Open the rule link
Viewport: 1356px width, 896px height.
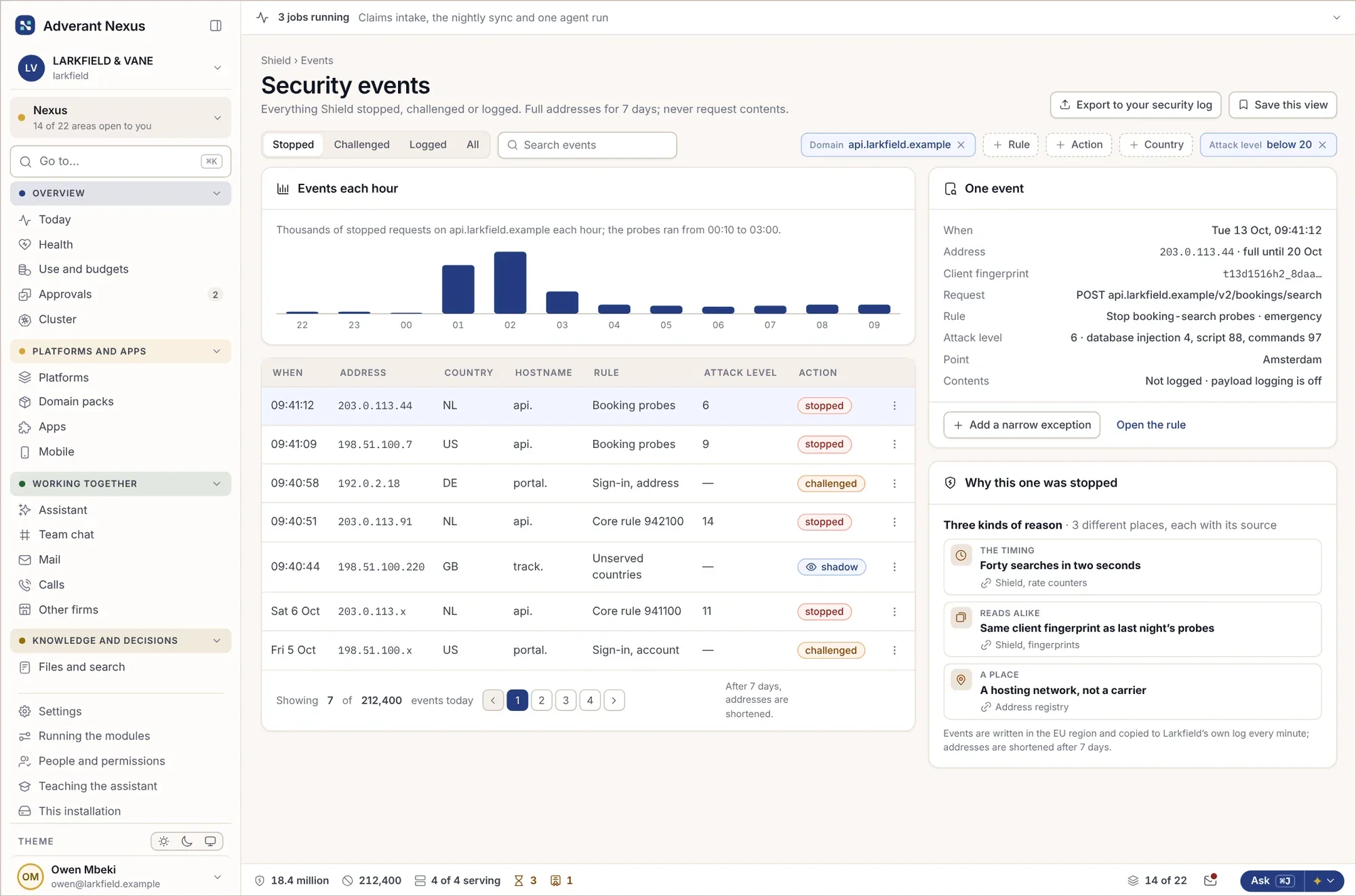tap(1151, 425)
